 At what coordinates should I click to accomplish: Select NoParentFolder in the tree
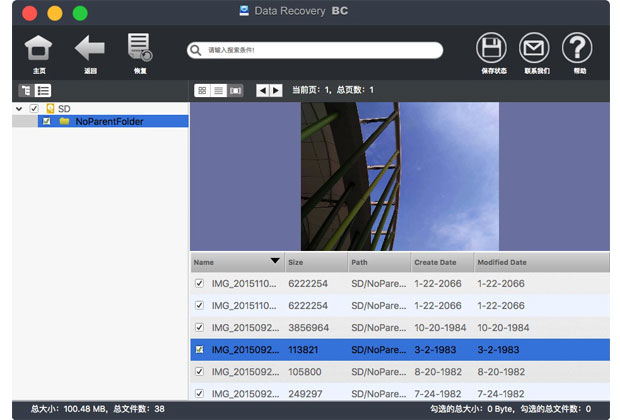pyautogui.click(x=109, y=121)
